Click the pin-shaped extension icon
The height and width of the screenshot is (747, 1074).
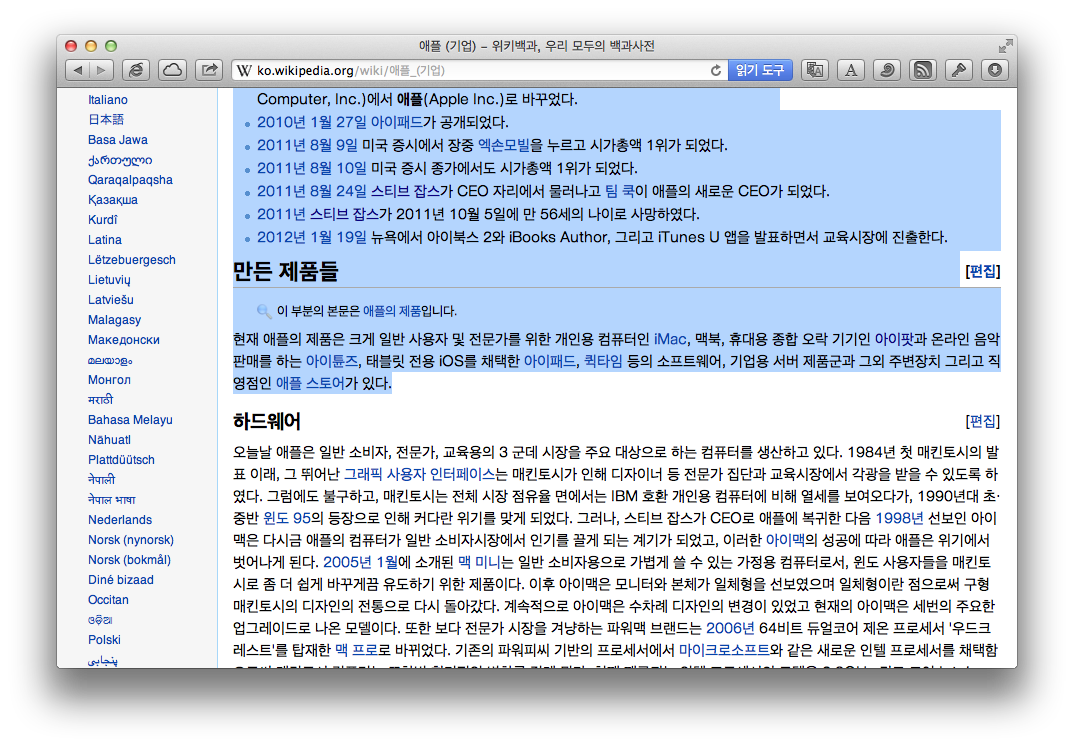coord(959,70)
